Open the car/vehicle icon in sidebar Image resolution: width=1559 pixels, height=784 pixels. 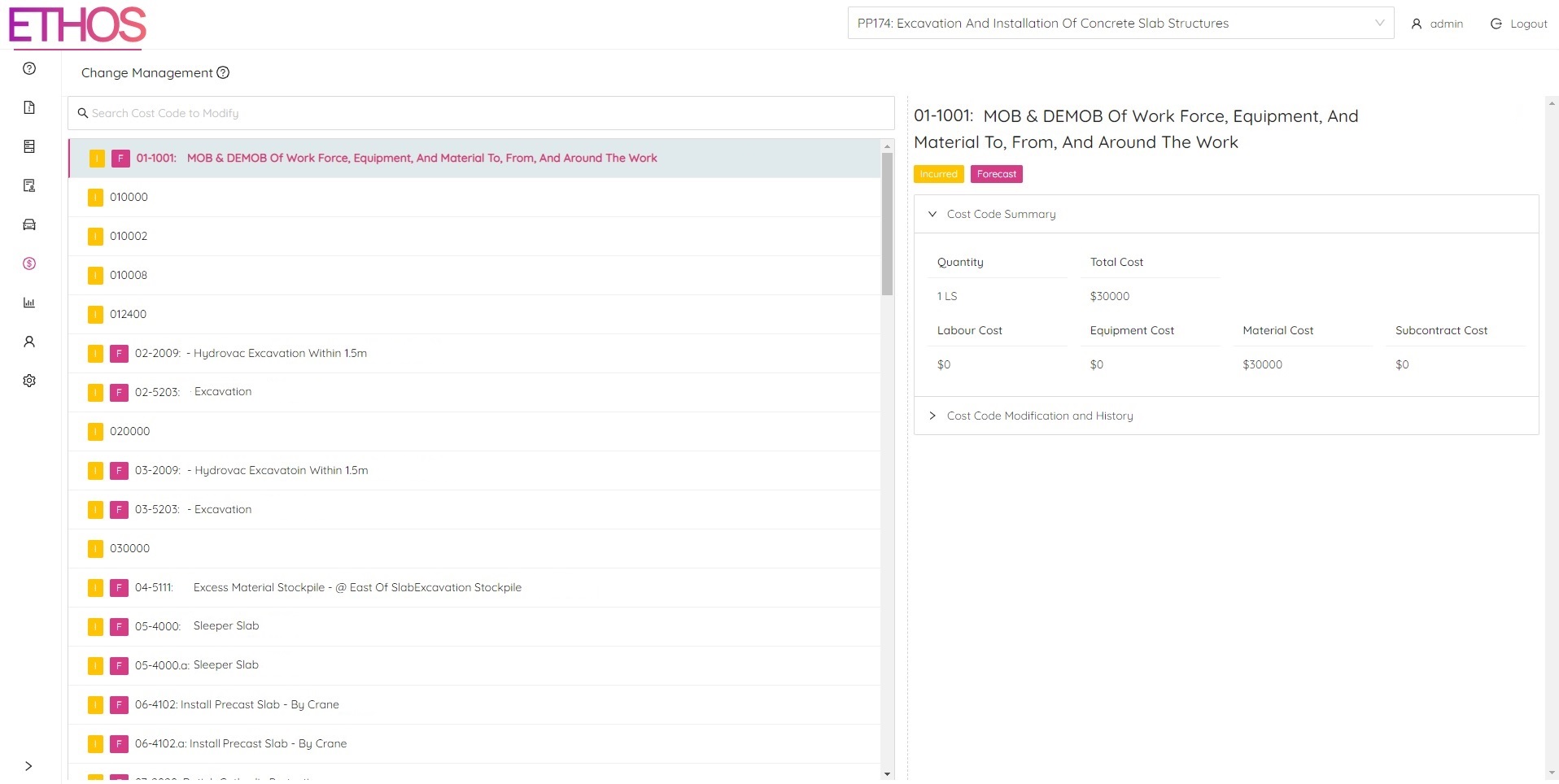(x=29, y=224)
